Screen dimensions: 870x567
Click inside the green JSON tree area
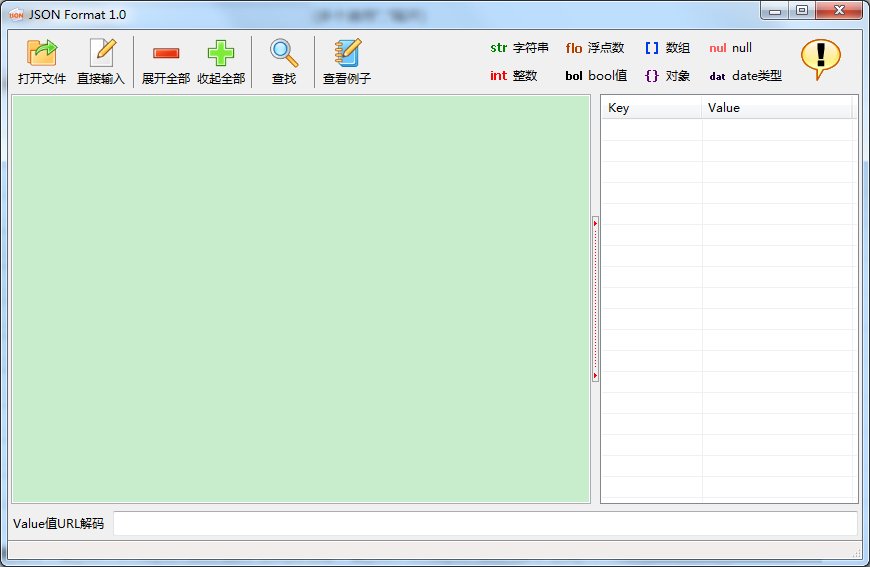(301, 299)
